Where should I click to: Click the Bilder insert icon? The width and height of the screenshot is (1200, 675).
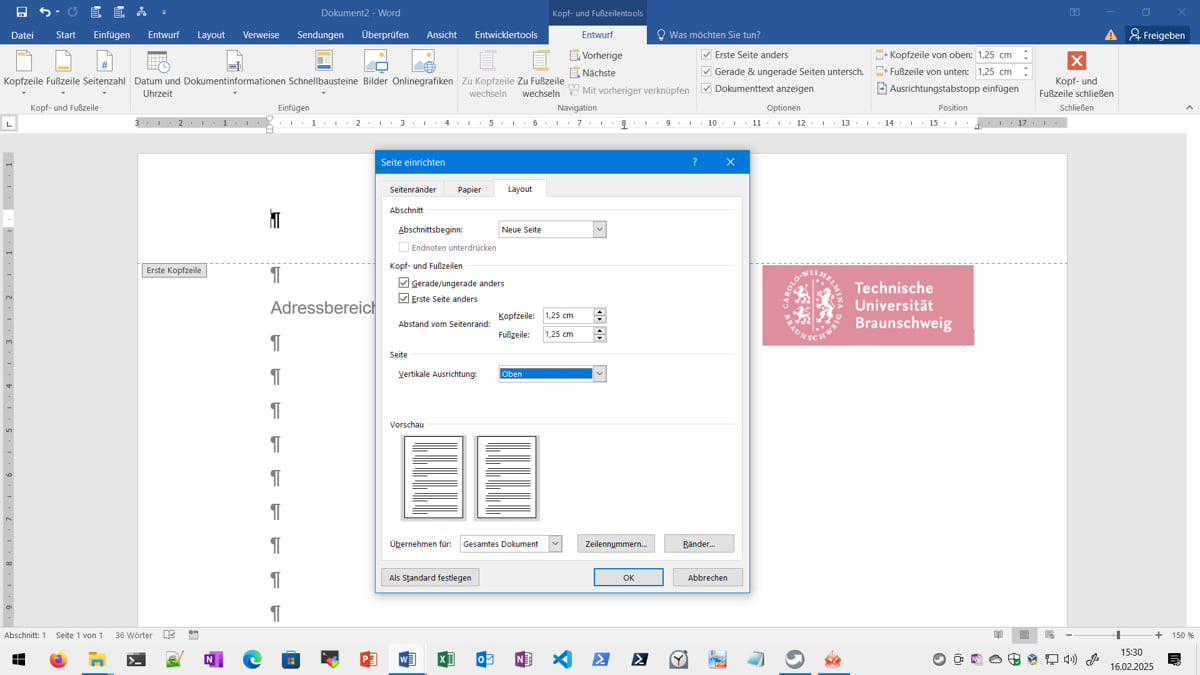coord(375,68)
